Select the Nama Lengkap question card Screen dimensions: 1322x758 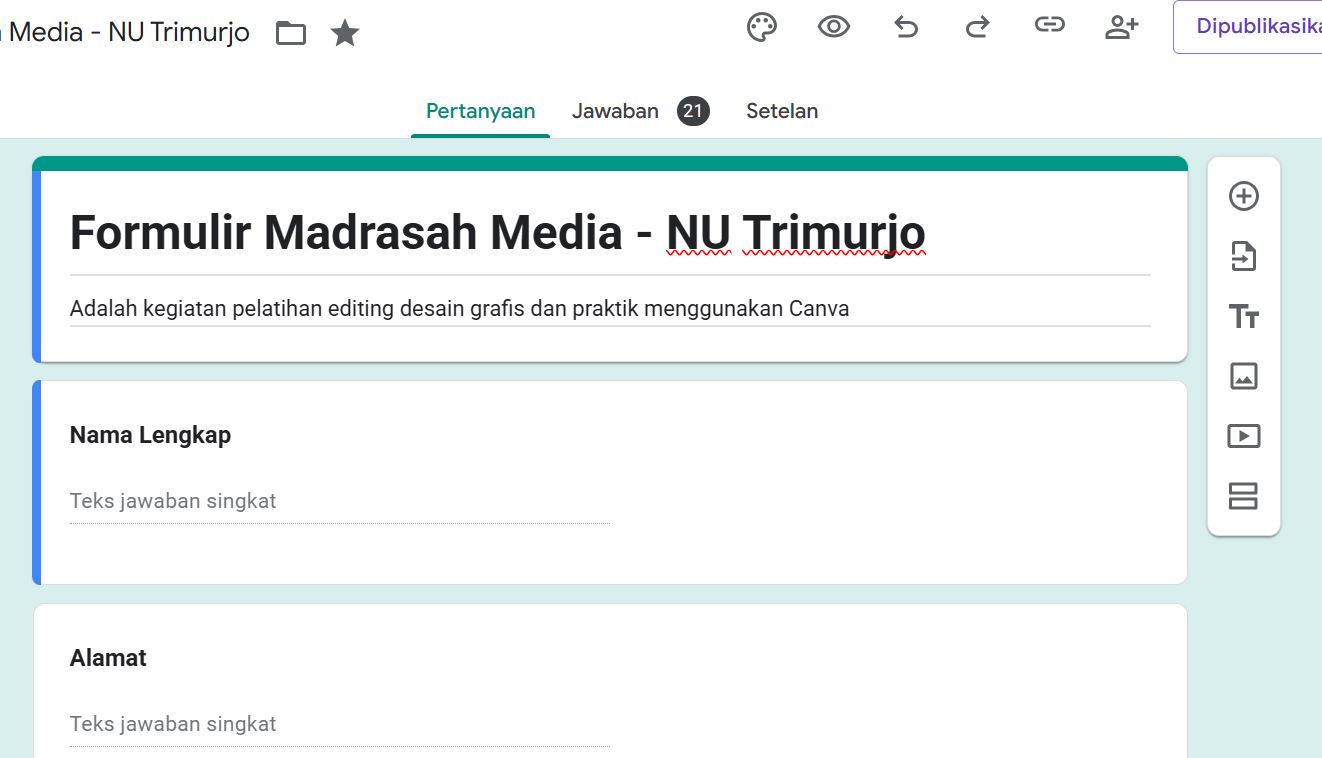[x=150, y=435]
